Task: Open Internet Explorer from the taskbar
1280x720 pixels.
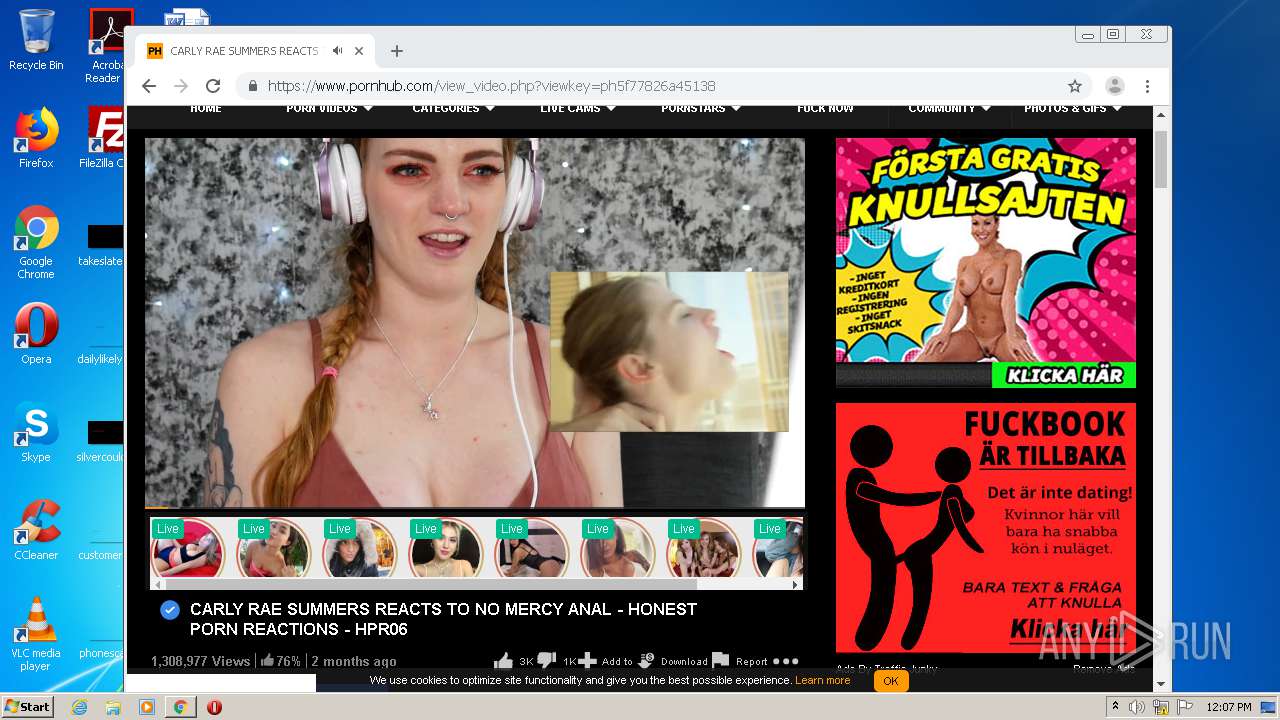Action: coord(79,707)
